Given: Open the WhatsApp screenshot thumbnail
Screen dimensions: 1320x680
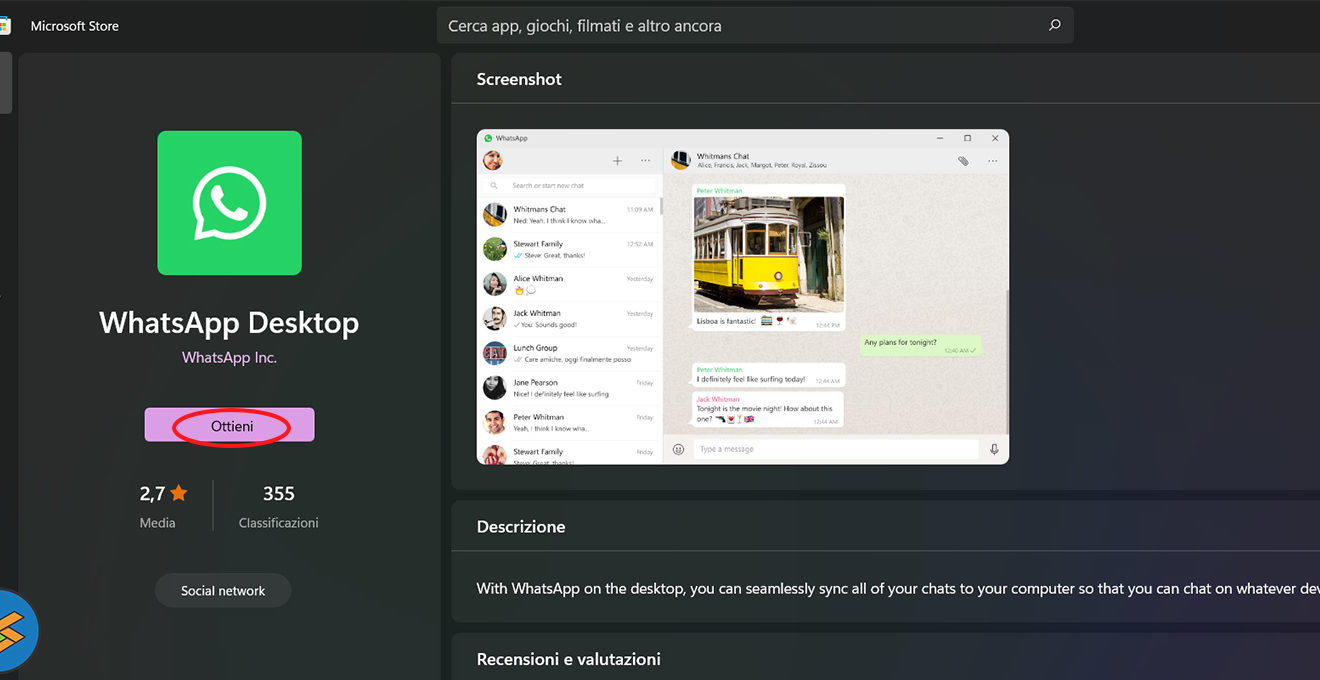Looking at the screenshot, I should tap(742, 296).
